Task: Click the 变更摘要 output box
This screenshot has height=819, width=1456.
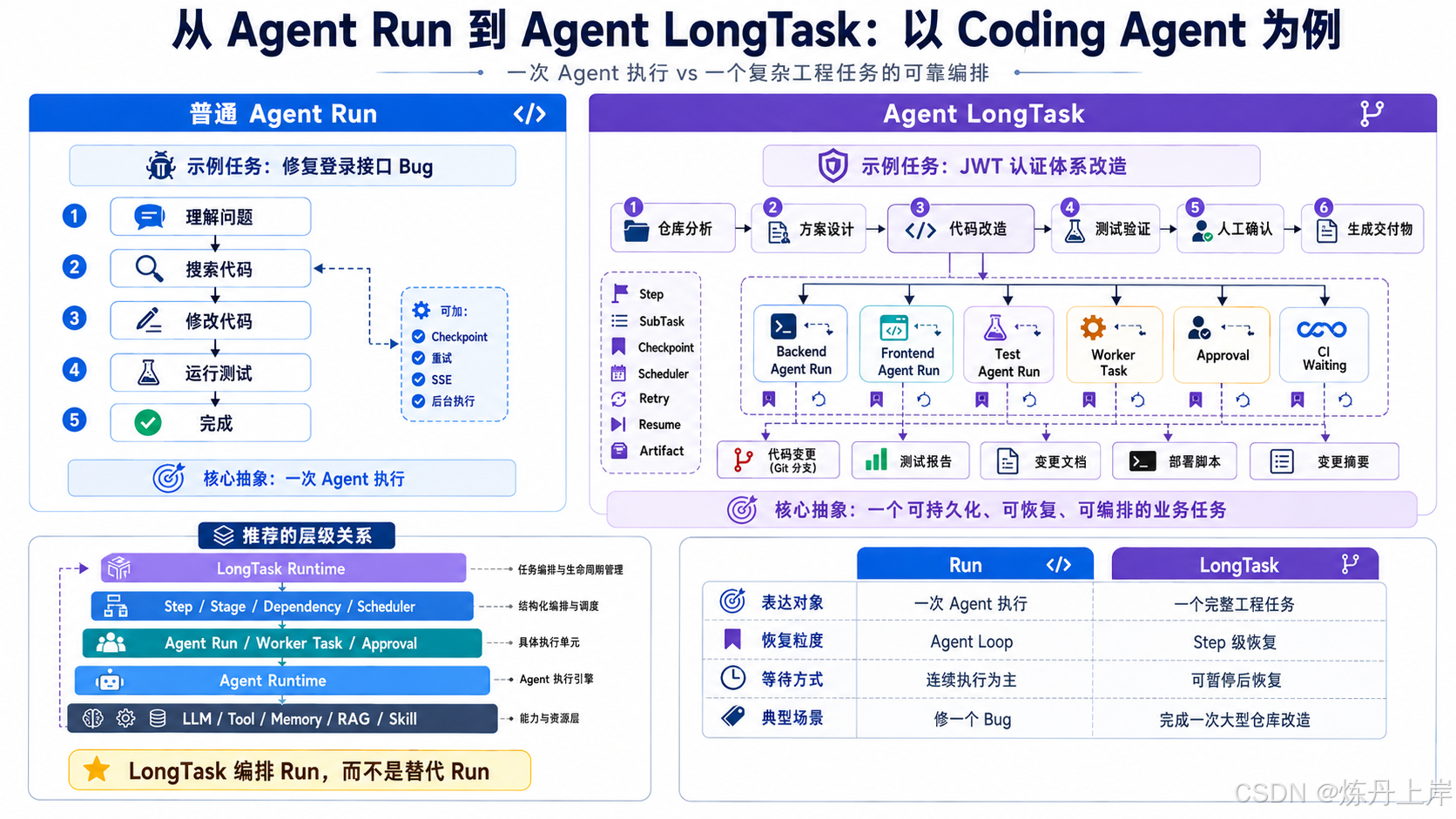Action: click(x=1324, y=461)
